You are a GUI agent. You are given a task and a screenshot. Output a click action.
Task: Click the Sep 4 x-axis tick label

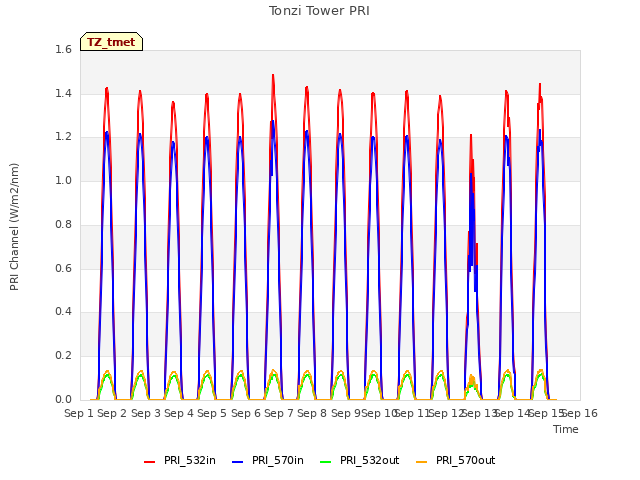coord(179,413)
